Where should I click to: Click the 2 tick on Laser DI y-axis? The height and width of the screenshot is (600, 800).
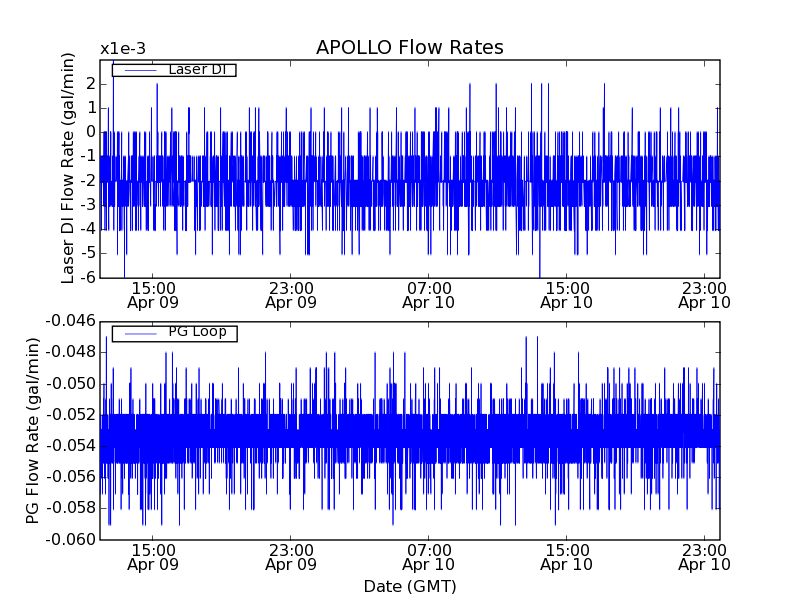click(90, 83)
